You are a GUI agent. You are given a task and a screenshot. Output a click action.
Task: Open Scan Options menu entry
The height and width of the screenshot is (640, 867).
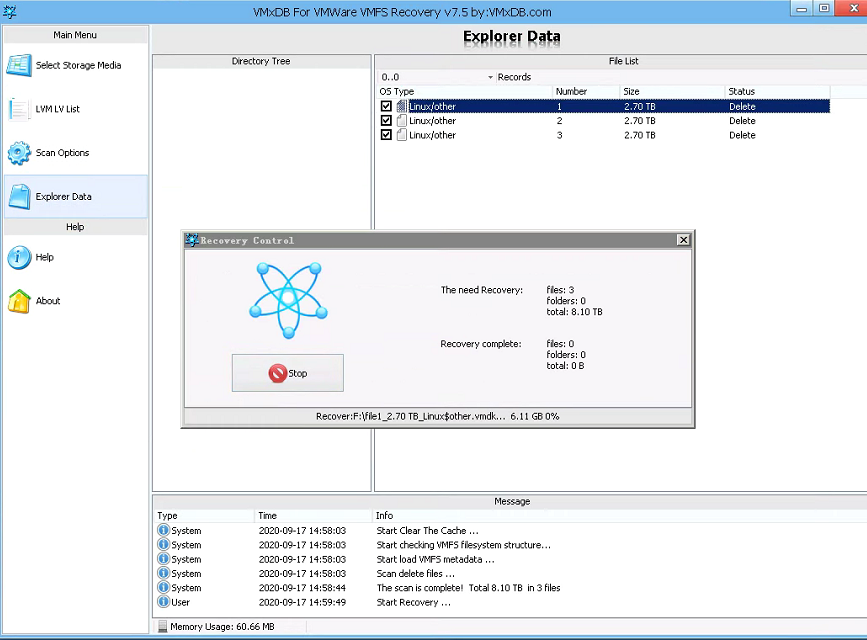76,153
